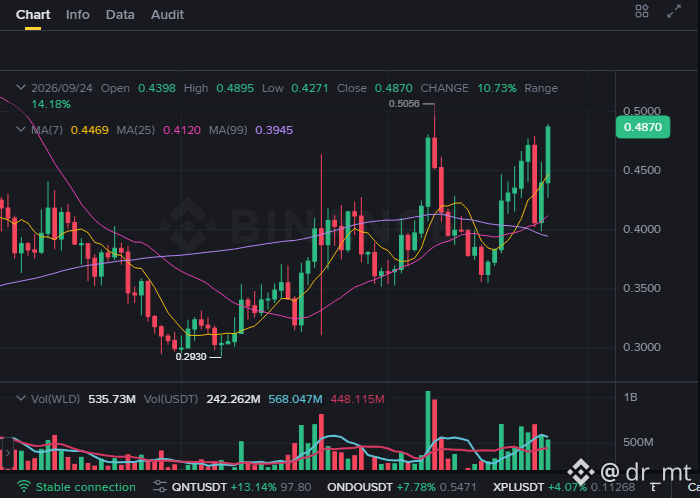Click the 0.5056 high price marker

pos(404,104)
